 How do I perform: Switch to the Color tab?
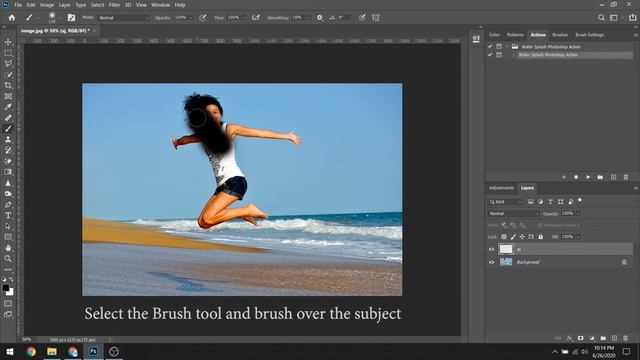pyautogui.click(x=494, y=35)
